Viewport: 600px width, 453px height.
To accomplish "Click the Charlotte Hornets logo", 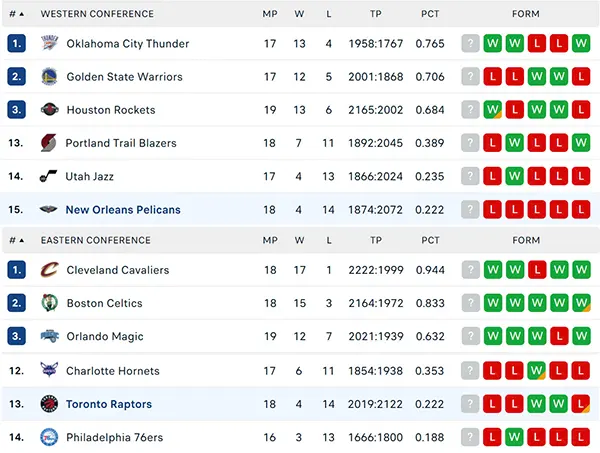I will (x=49, y=370).
